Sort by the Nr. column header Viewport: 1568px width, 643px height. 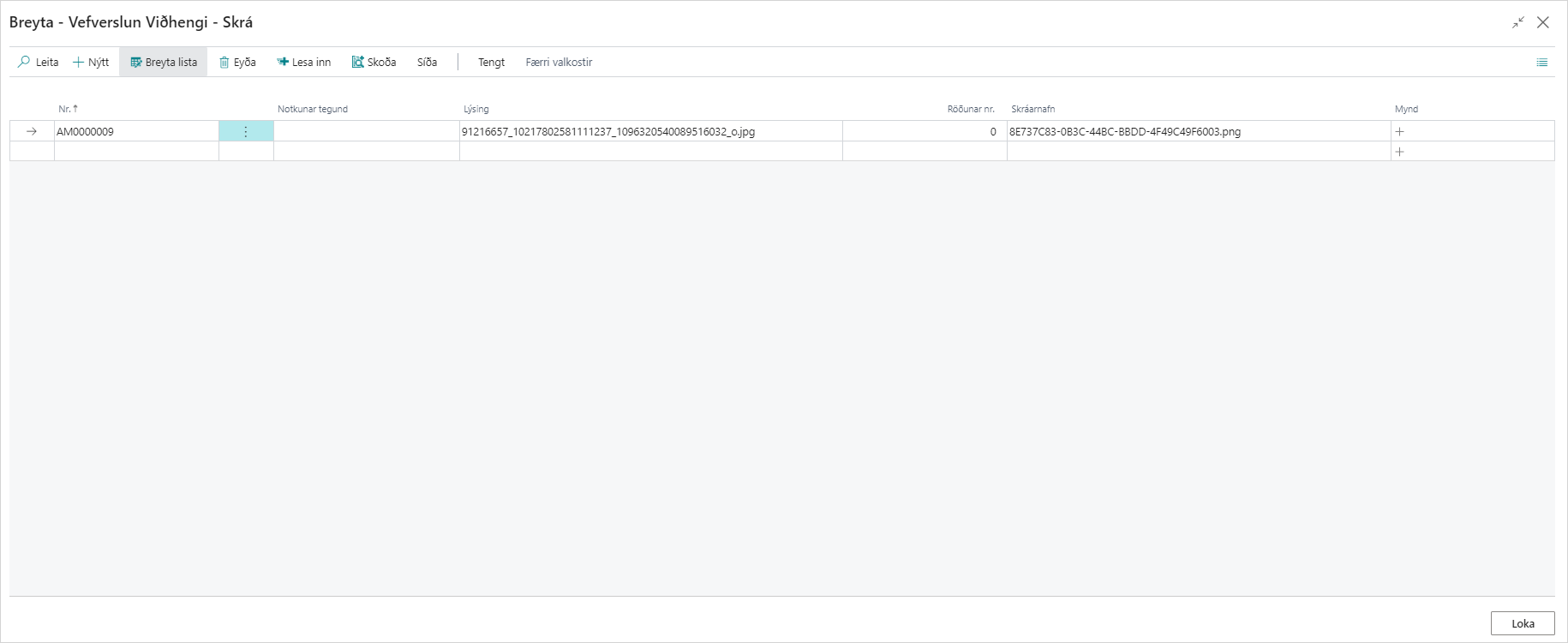(x=65, y=109)
